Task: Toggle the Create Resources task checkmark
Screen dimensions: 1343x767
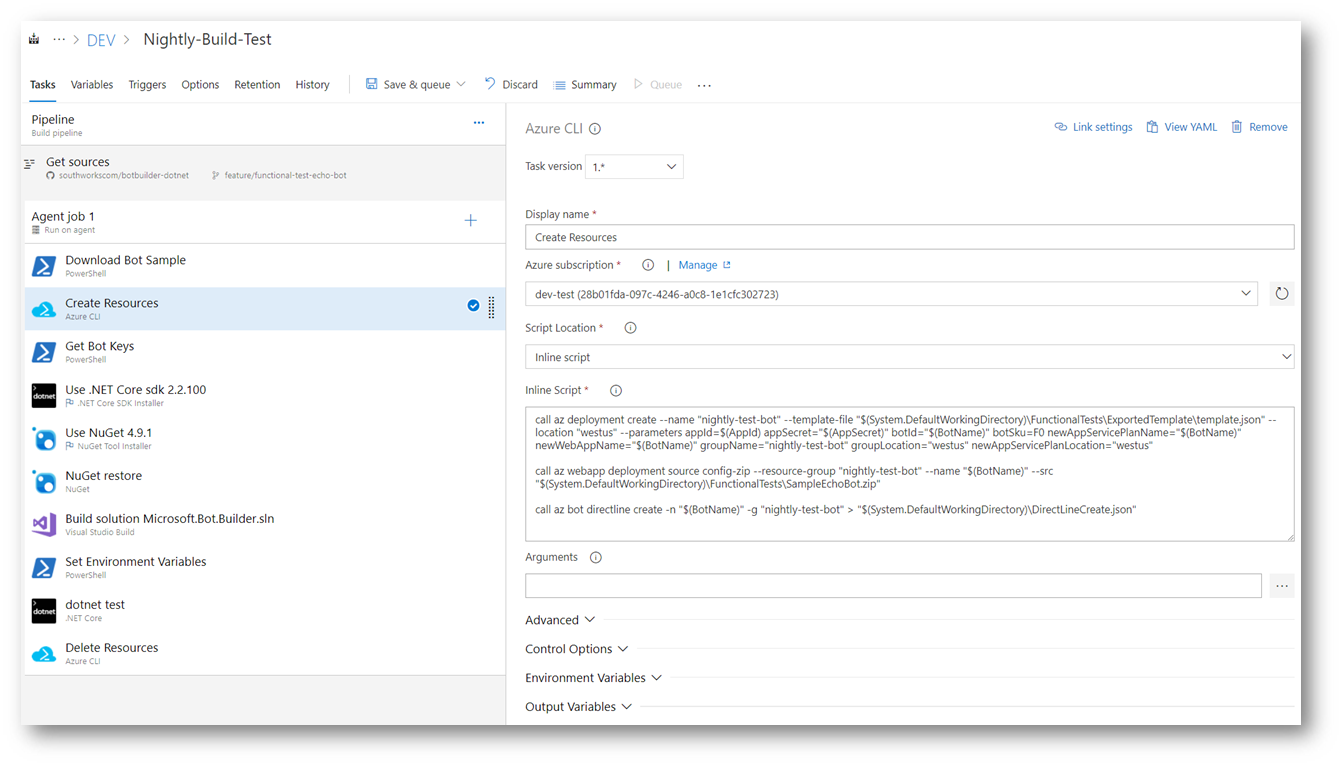Action: click(473, 306)
